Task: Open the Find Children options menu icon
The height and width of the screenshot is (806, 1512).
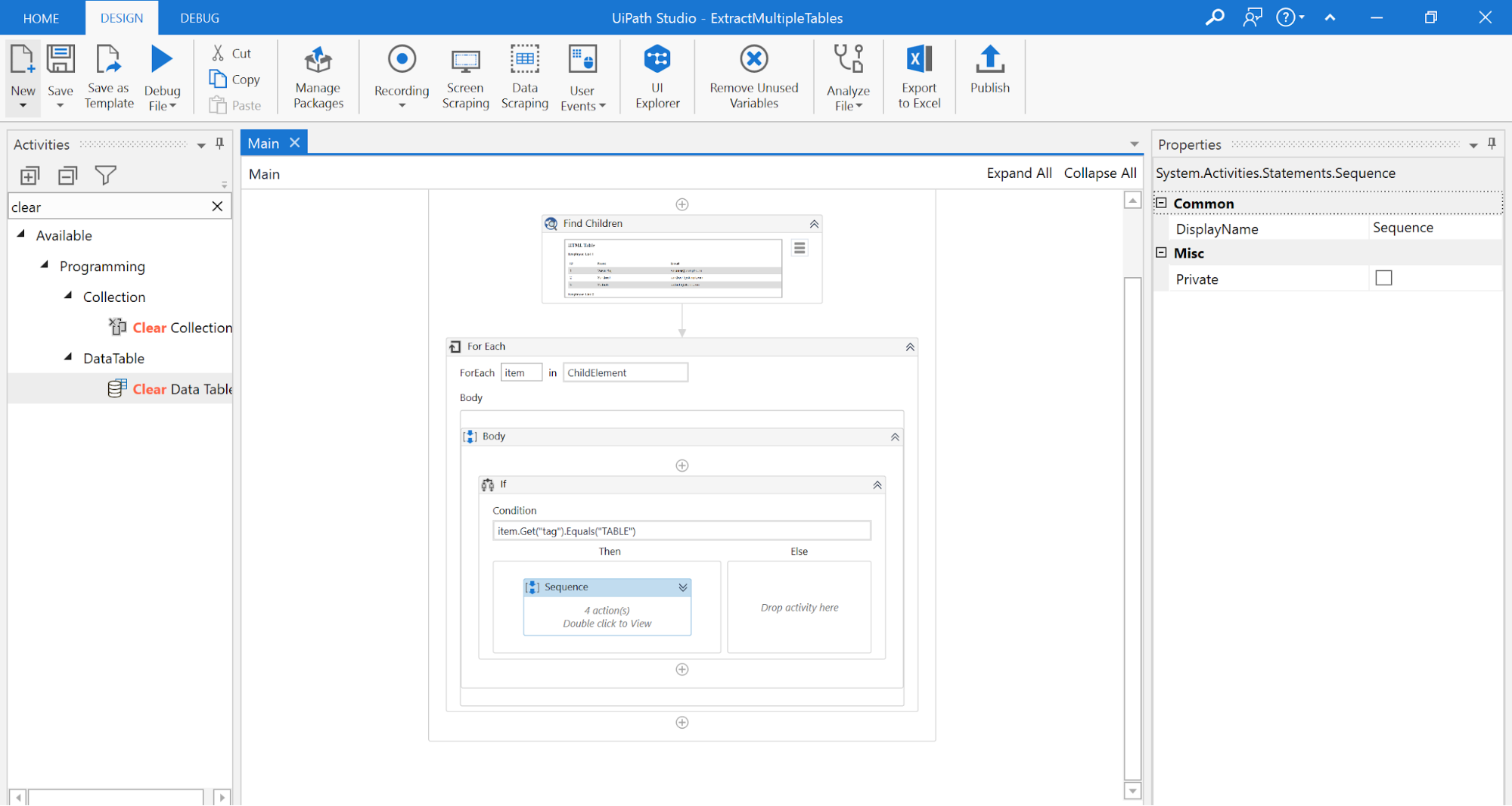Action: [x=799, y=248]
